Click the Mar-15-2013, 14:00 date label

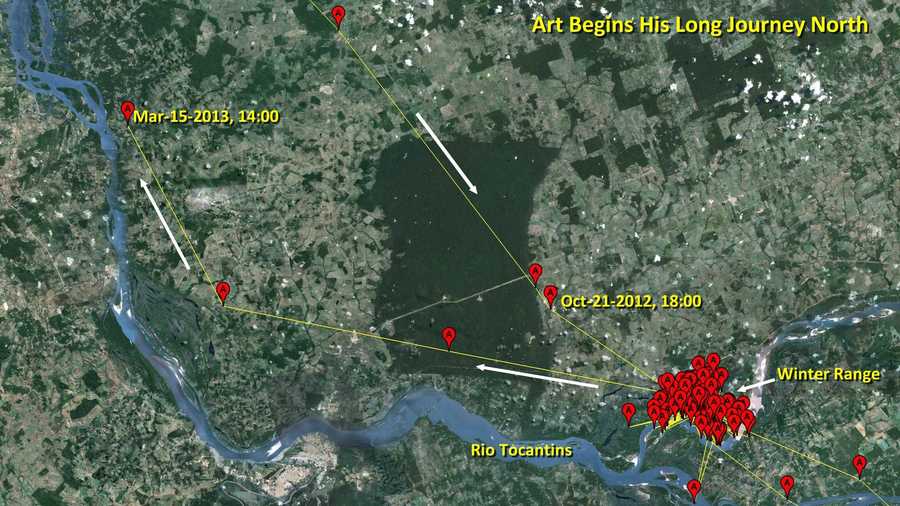tap(206, 116)
